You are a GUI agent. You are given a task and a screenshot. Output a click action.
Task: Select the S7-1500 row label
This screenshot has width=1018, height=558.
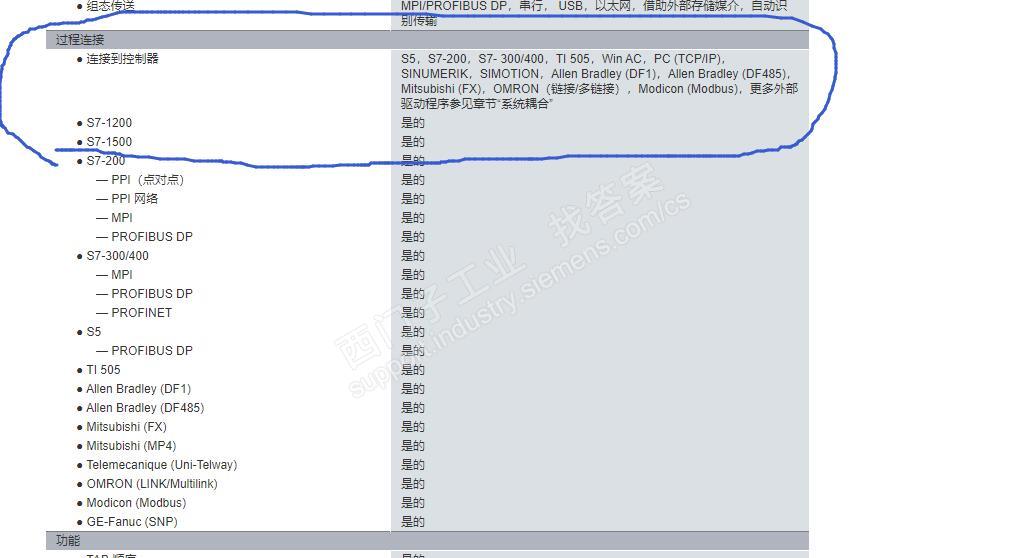(x=109, y=142)
